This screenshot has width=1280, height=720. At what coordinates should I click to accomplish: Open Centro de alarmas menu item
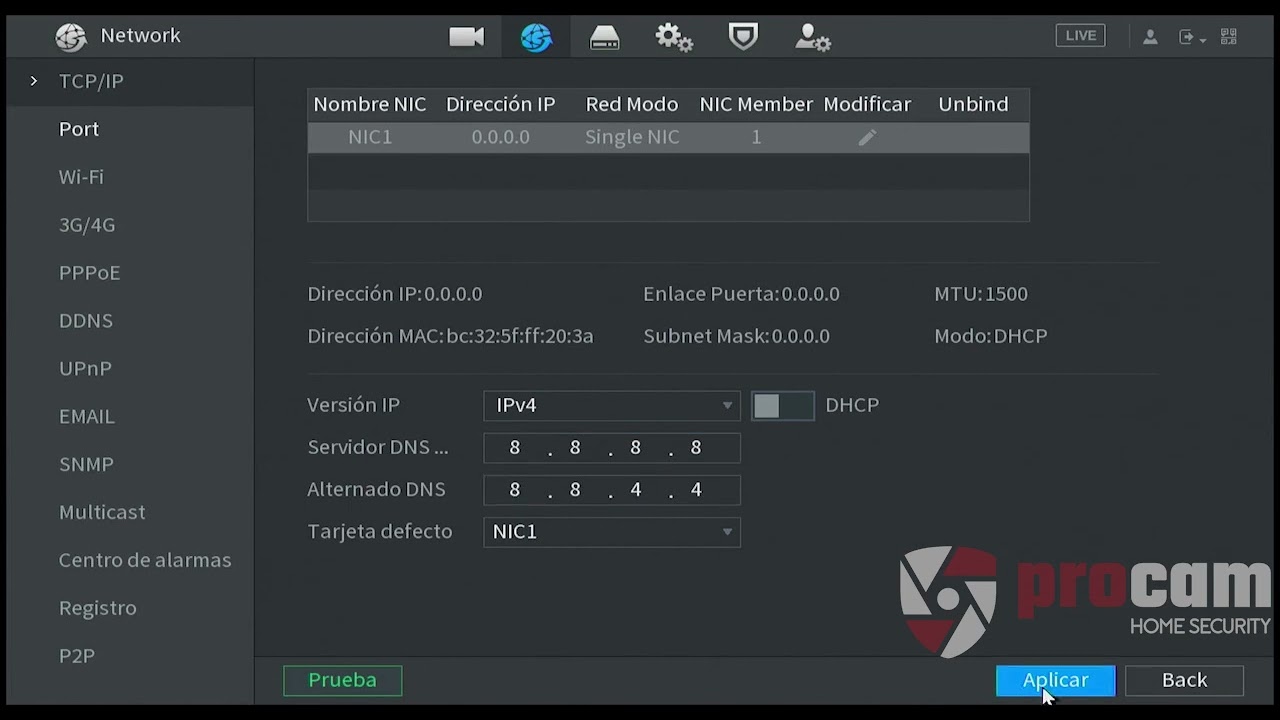(x=145, y=560)
